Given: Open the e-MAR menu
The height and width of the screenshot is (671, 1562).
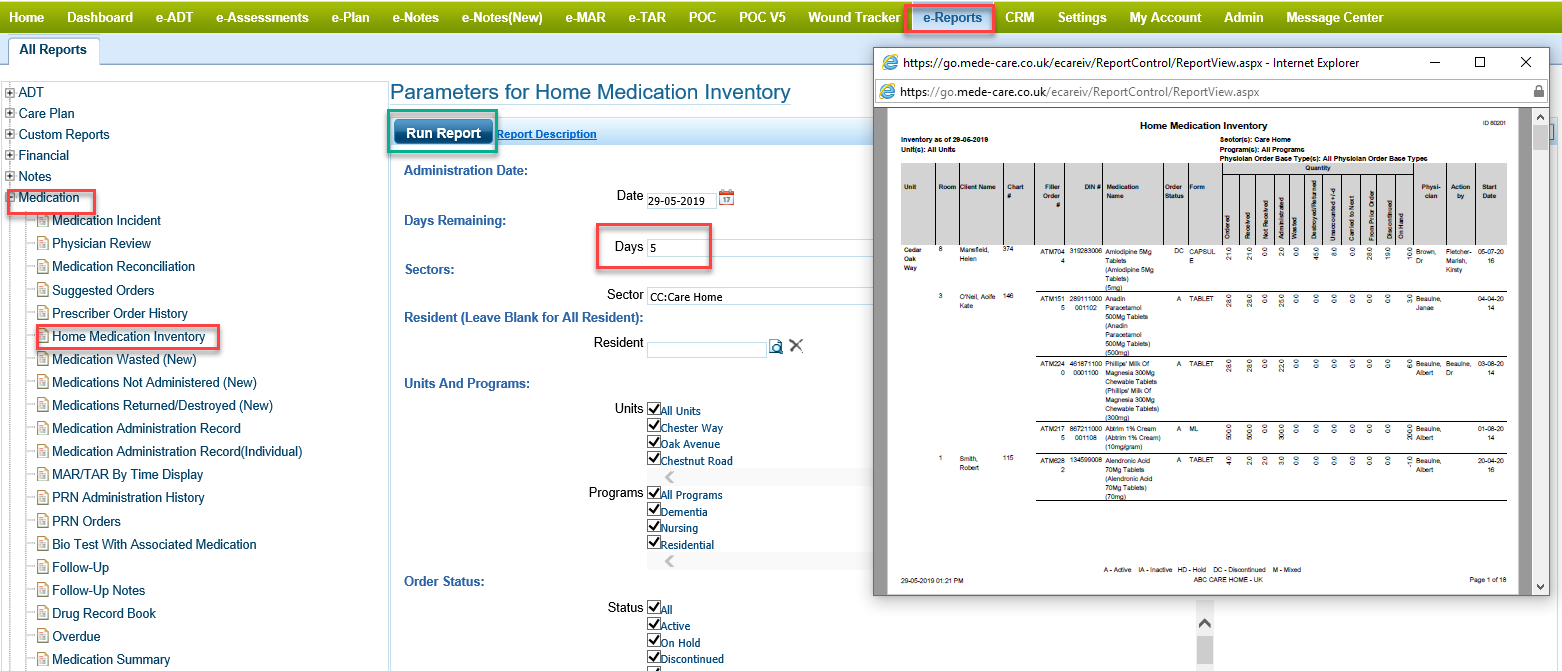Looking at the screenshot, I should (585, 17).
